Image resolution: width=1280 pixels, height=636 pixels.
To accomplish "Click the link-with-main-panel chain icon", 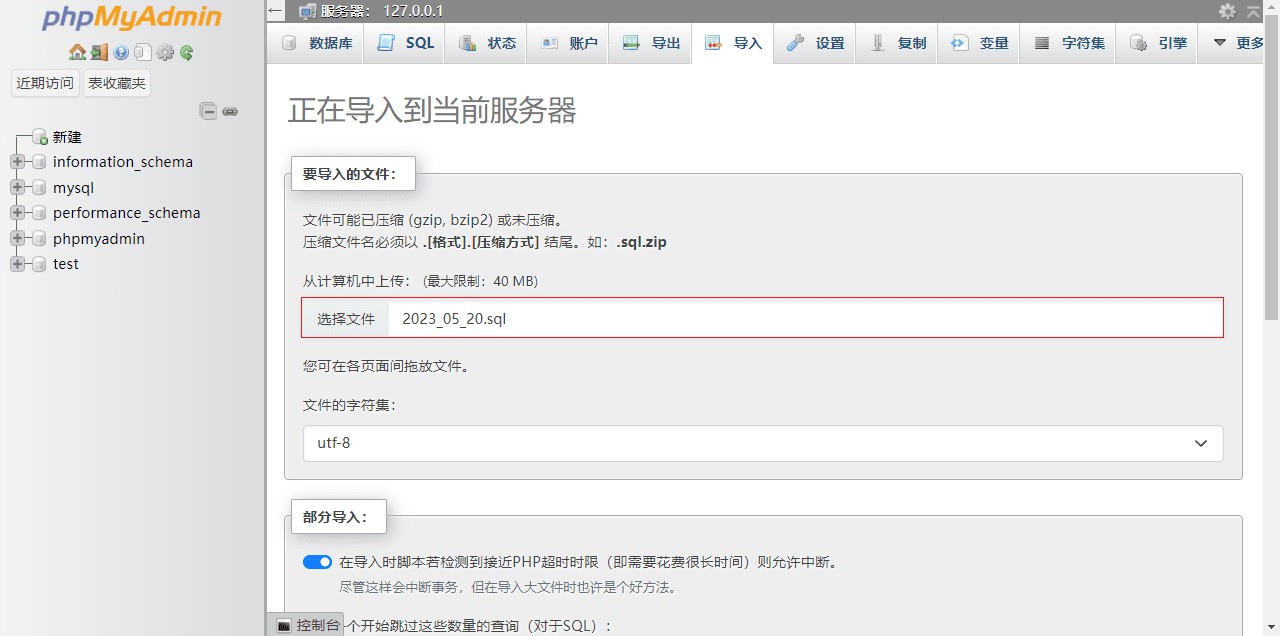I will [230, 111].
